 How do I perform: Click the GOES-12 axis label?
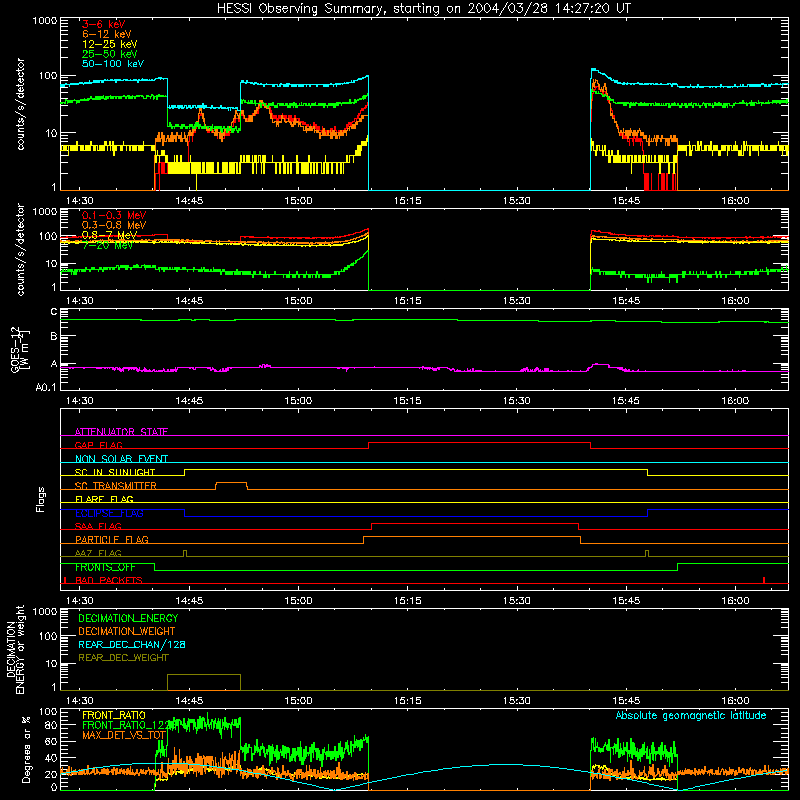[x=20, y=349]
